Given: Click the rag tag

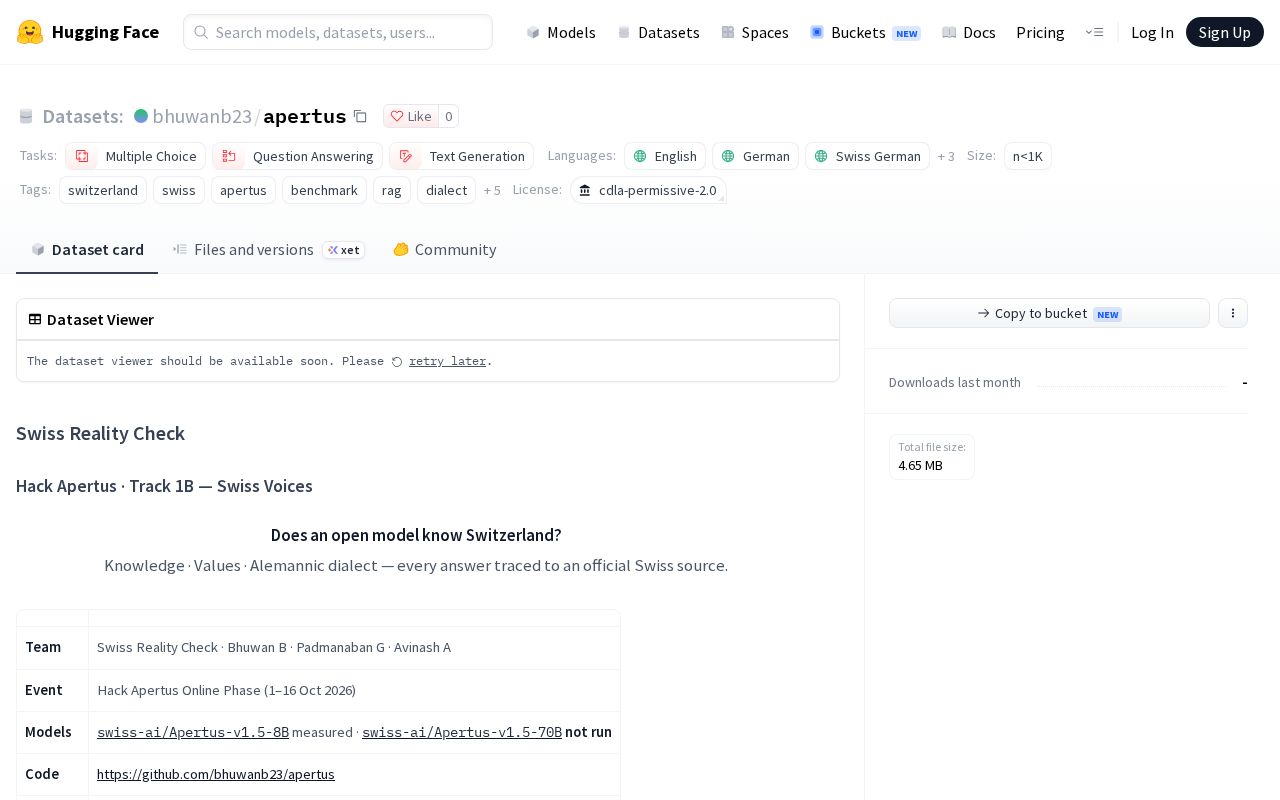Looking at the screenshot, I should (391, 190).
